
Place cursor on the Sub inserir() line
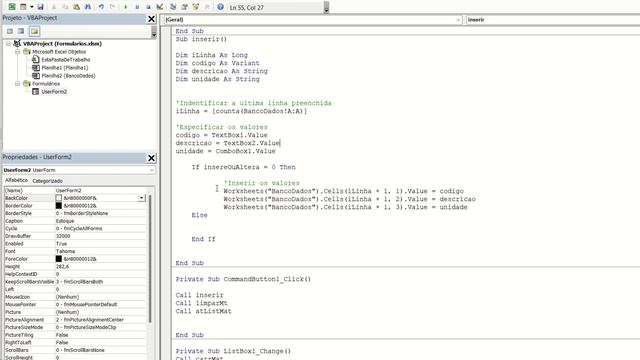tap(201, 39)
